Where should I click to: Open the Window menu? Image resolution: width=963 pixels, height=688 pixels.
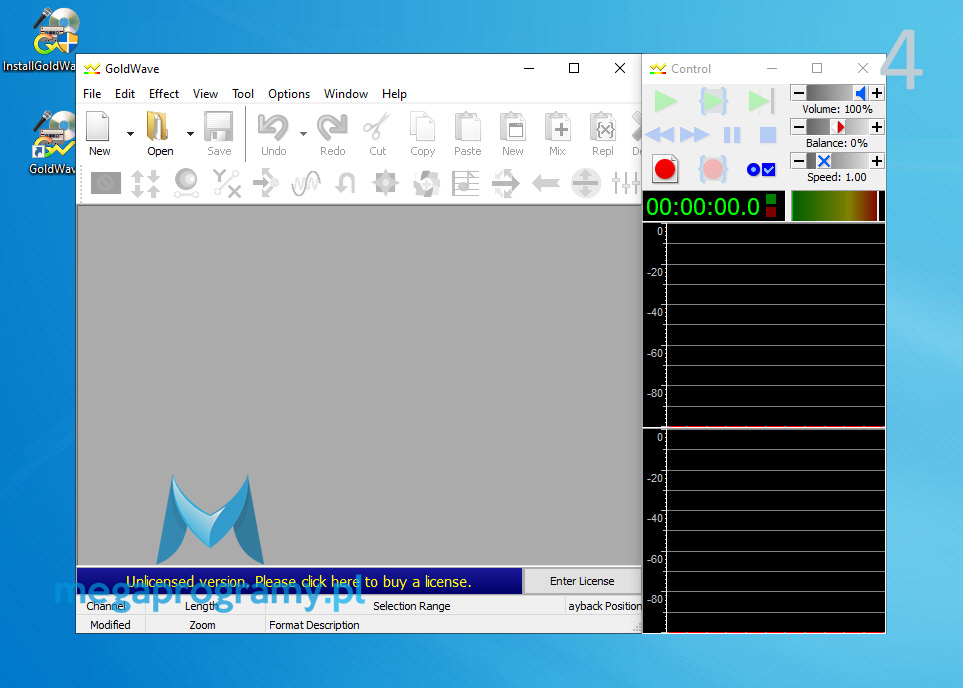click(x=346, y=94)
